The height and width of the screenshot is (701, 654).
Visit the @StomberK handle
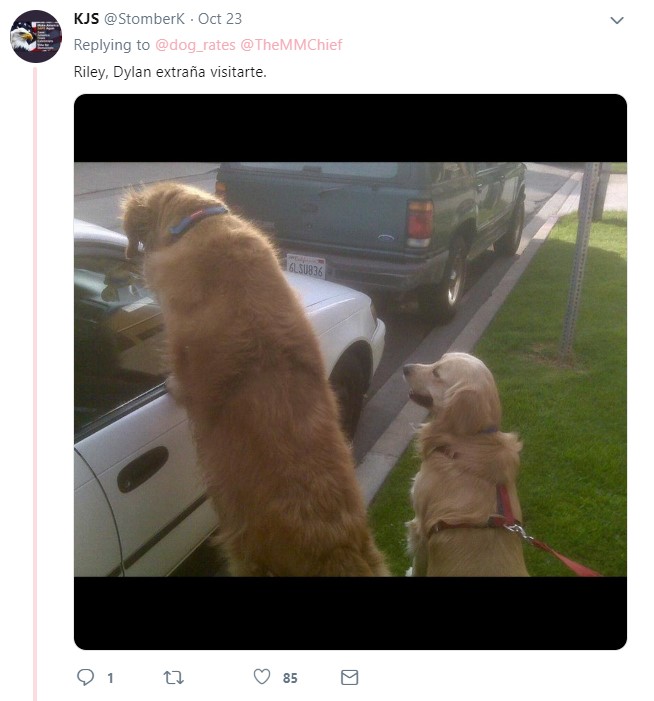[x=144, y=19]
